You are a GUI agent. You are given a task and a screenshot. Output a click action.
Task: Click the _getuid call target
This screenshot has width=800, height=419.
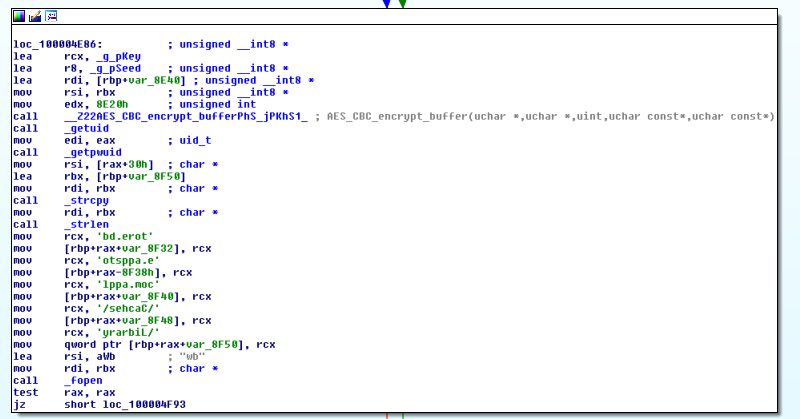[x=86, y=129]
